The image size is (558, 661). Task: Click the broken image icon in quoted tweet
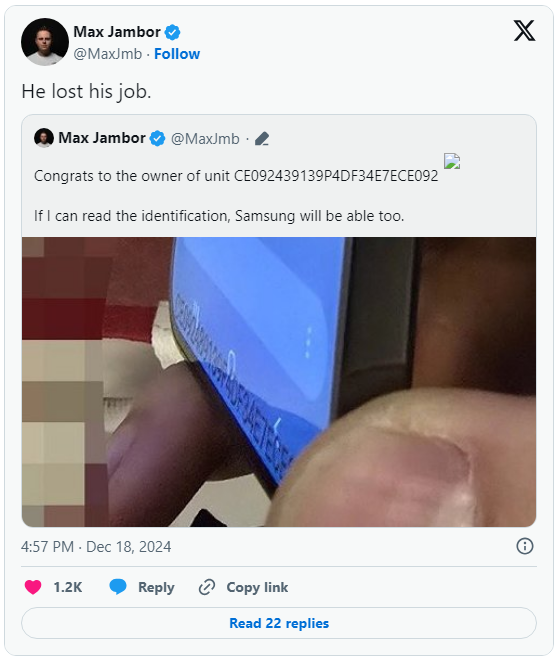tap(452, 161)
